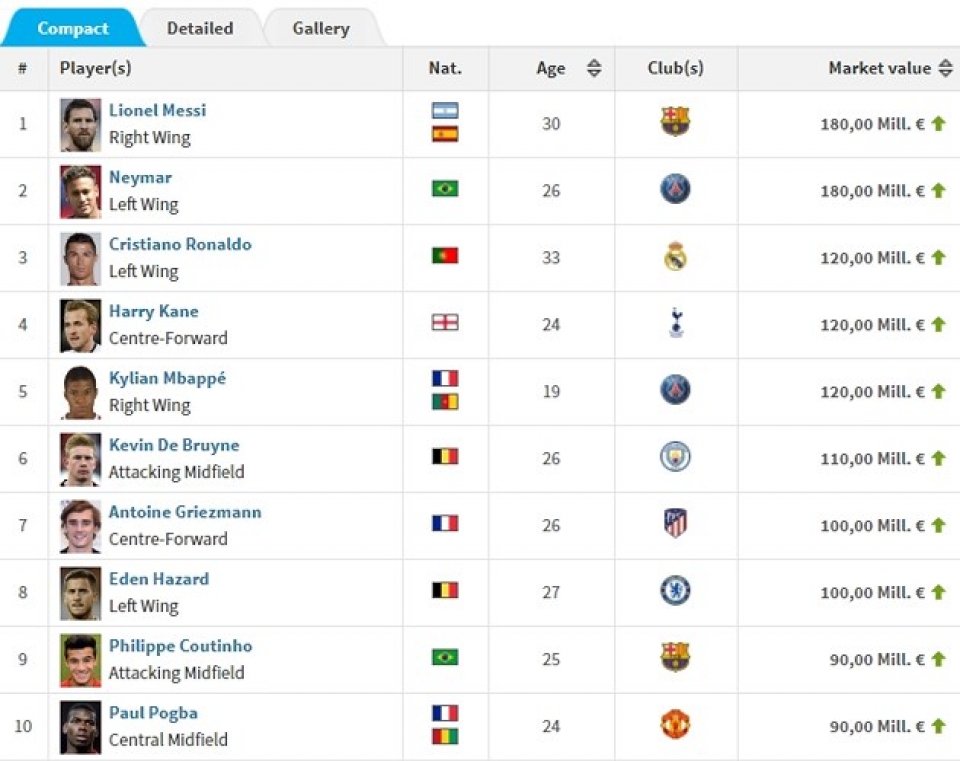
Task: Click the Real Madrid crest icon
Action: tap(676, 256)
